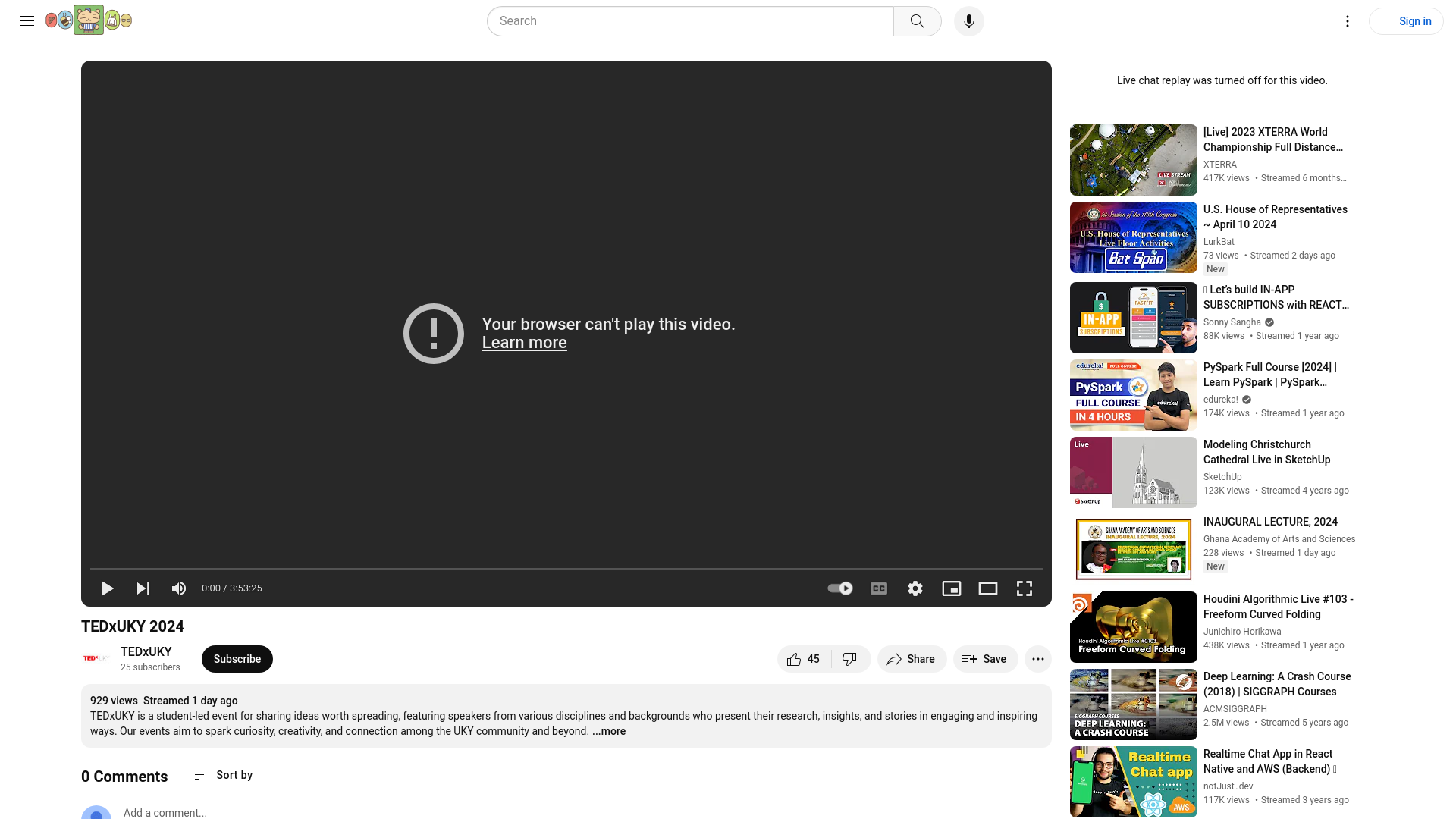Share this video
Screen dimensions: 1456x819
click(x=912, y=659)
